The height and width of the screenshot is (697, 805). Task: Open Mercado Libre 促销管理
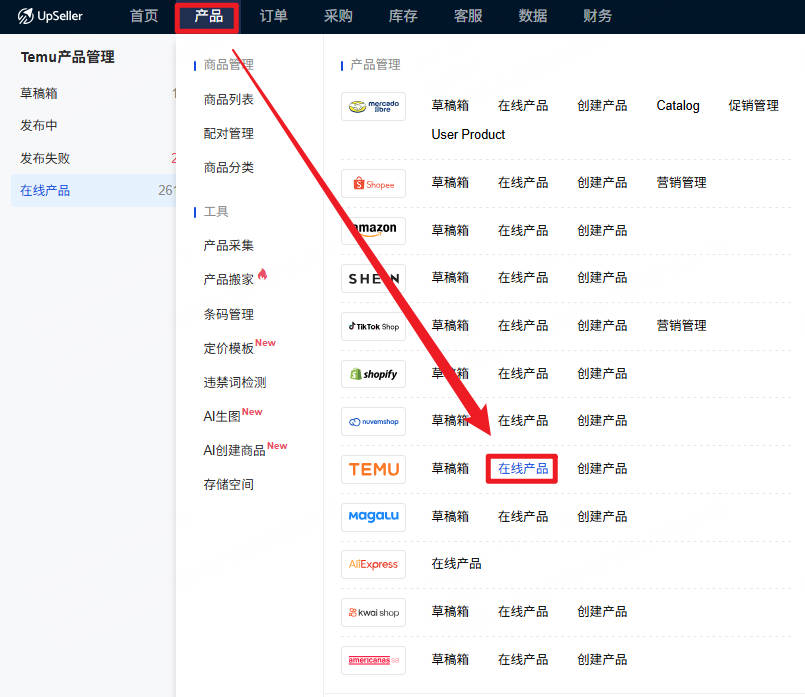pyautogui.click(x=753, y=106)
